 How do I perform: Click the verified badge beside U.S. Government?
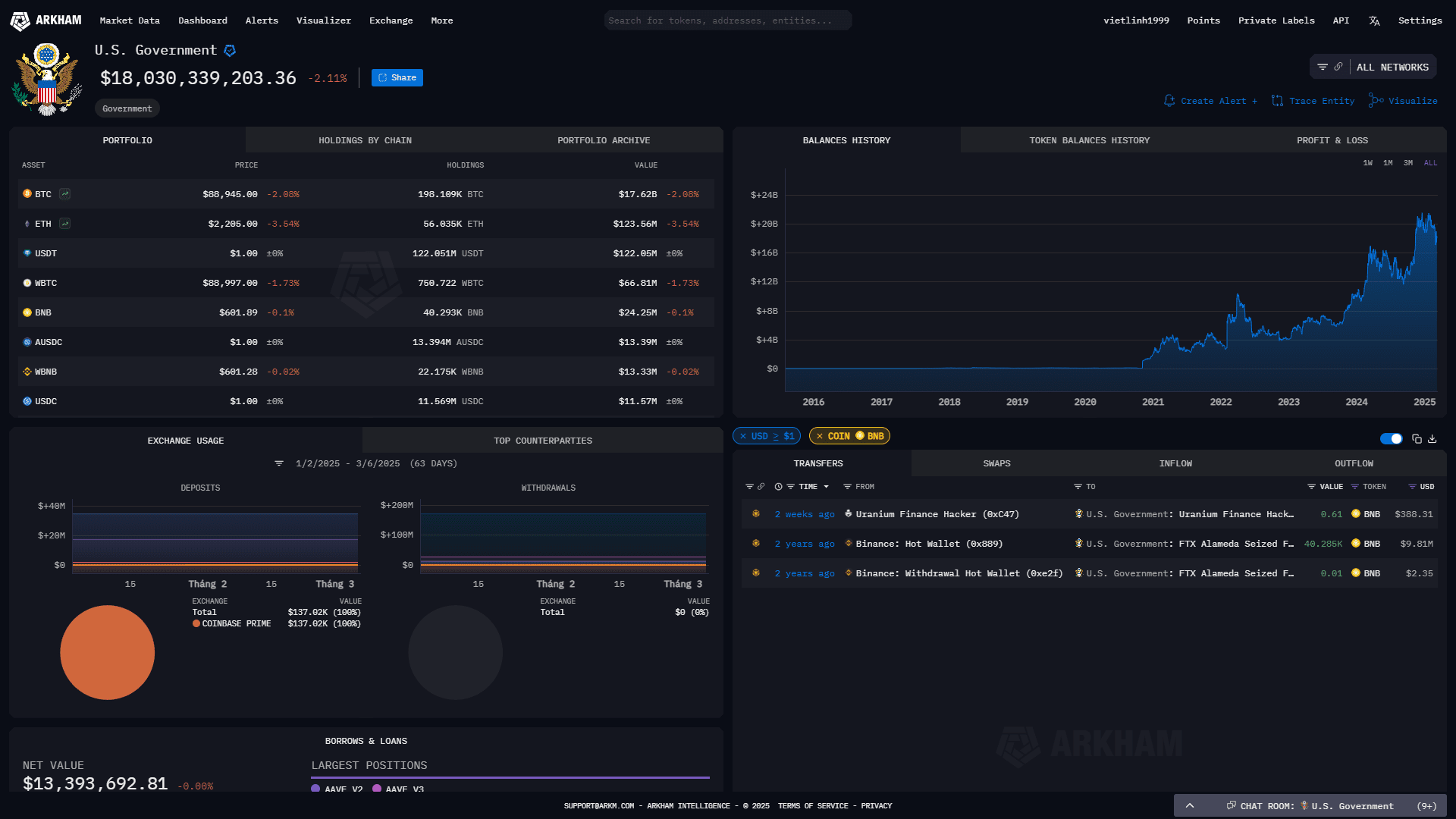click(230, 51)
